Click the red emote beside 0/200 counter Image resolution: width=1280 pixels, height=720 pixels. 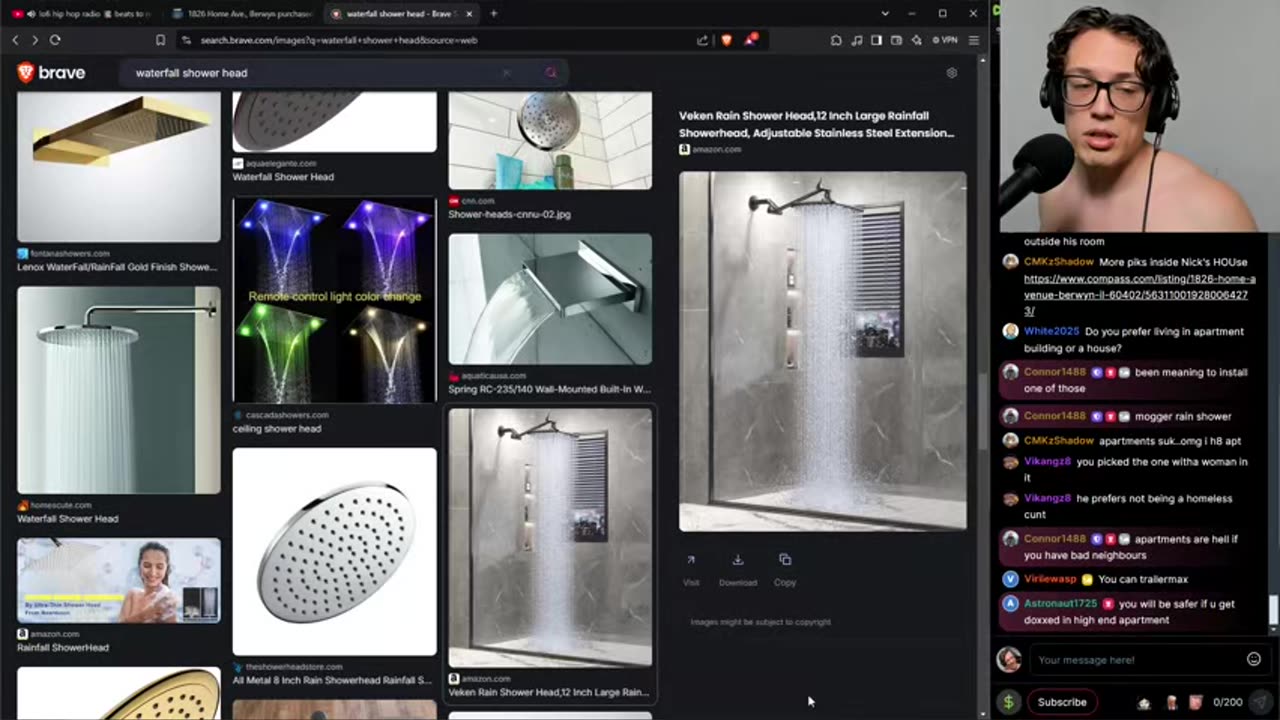coord(1196,703)
